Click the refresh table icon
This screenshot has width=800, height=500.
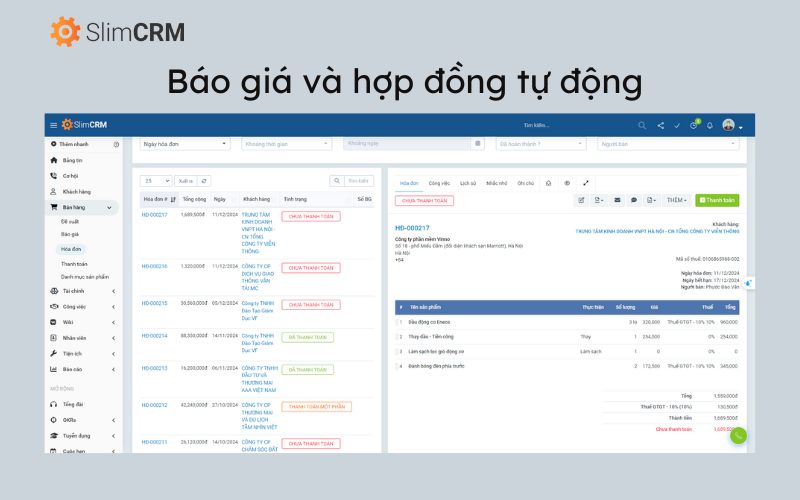(x=204, y=181)
